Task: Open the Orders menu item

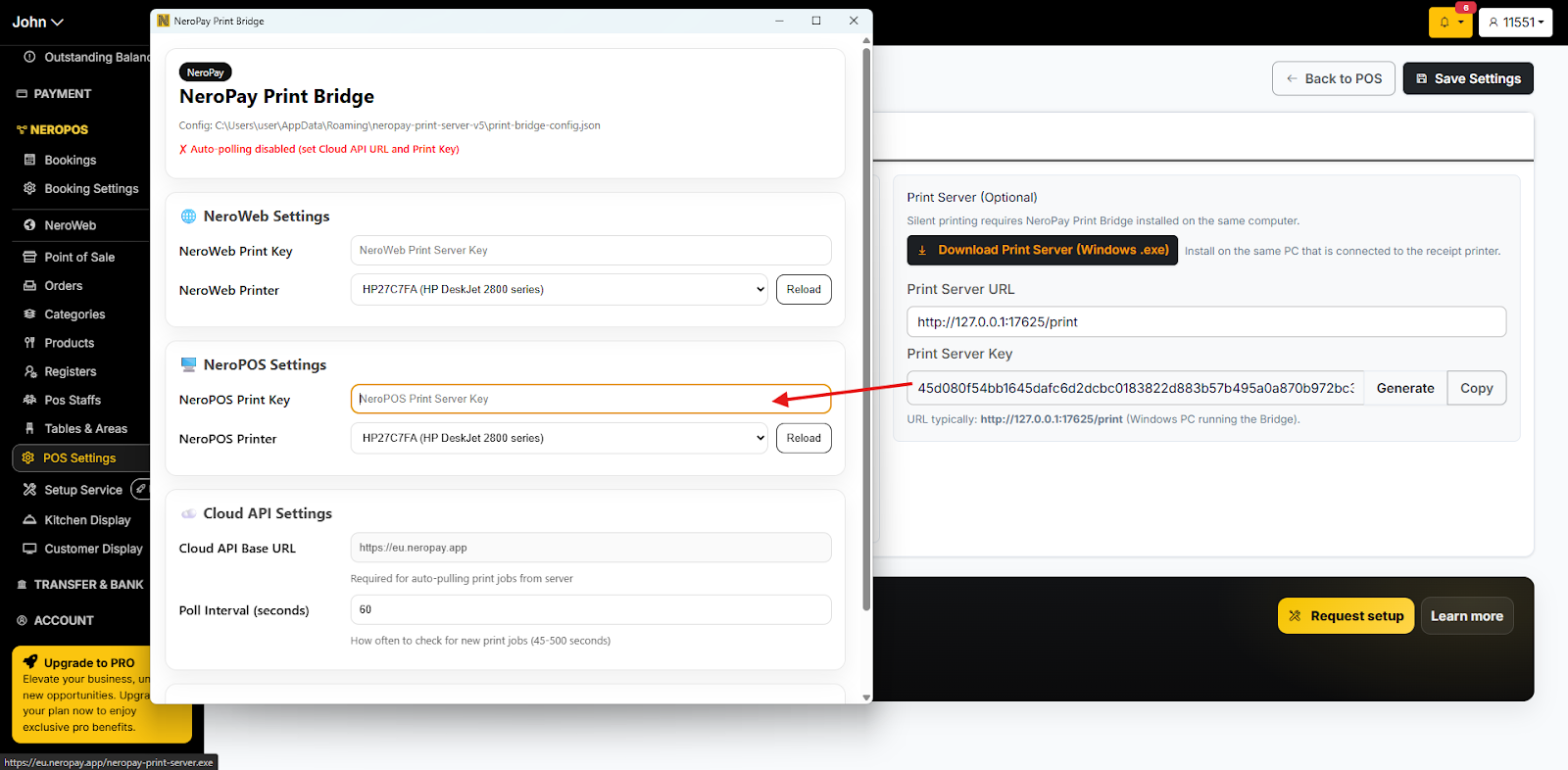Action: pos(63,286)
